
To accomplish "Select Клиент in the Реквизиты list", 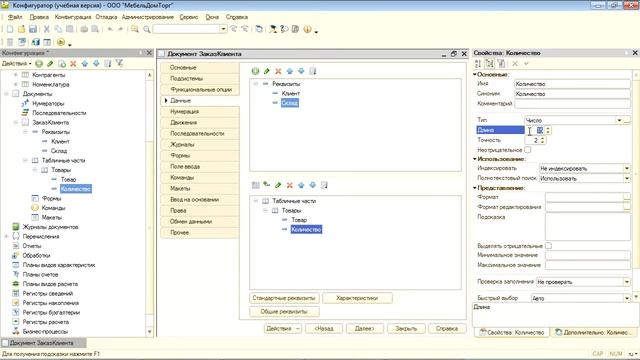I will pos(291,93).
